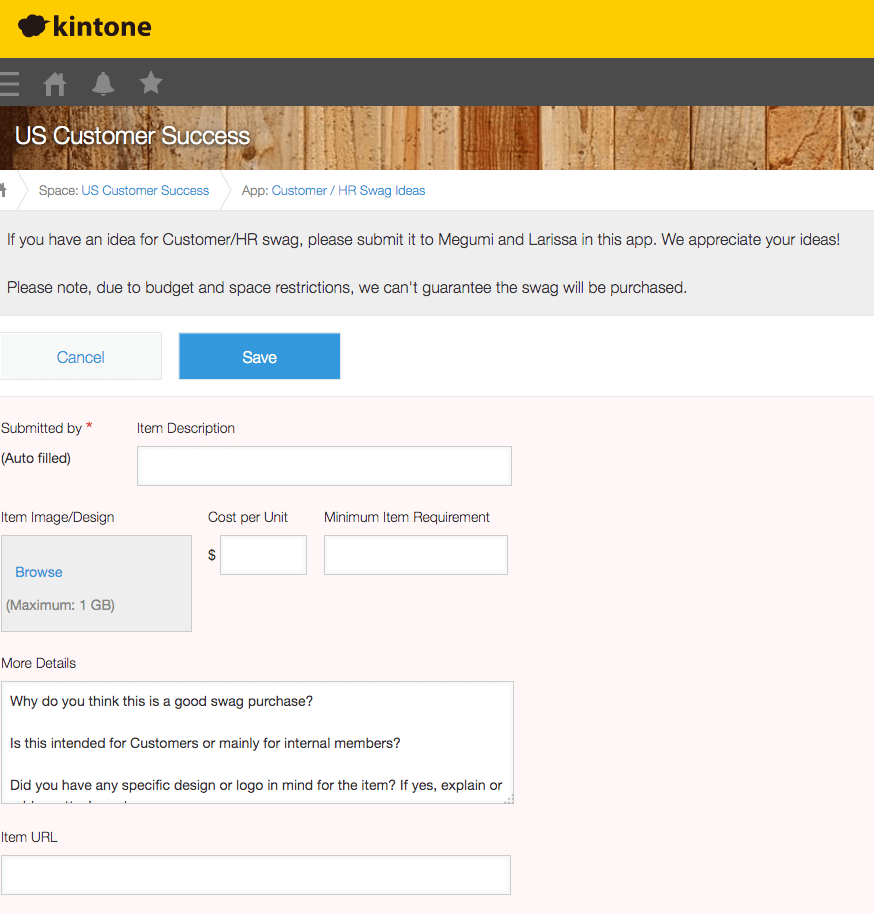Open the Customer / HR Swag Ideas app link
Screen dimensions: 874x914
(x=348, y=190)
